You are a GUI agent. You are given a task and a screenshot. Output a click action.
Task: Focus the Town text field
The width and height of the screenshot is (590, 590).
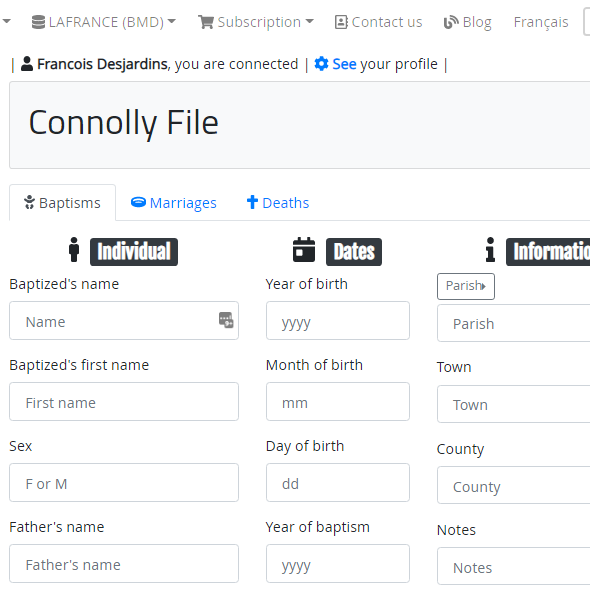point(514,404)
